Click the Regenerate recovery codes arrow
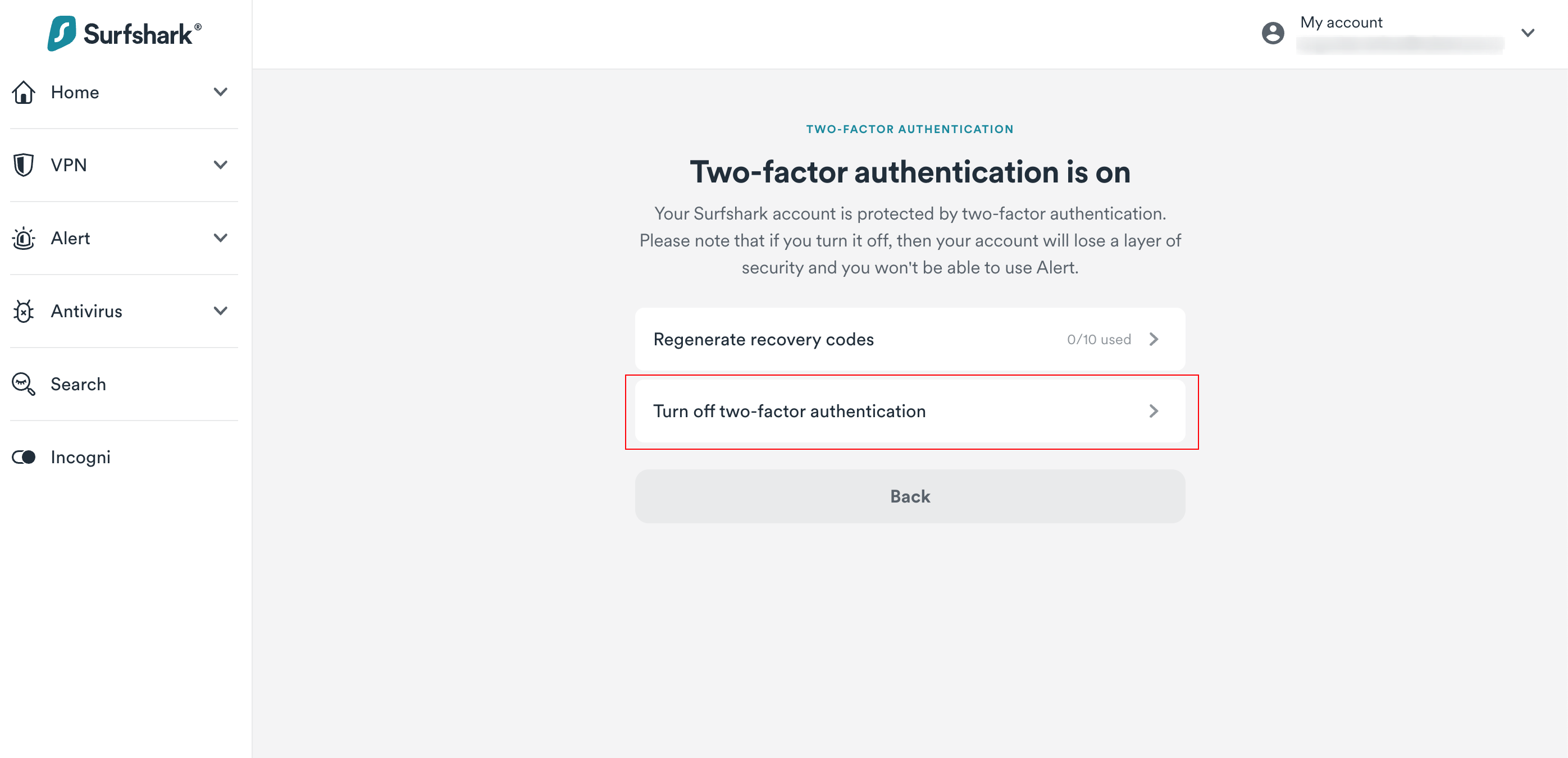The image size is (1568, 758). click(x=1154, y=340)
